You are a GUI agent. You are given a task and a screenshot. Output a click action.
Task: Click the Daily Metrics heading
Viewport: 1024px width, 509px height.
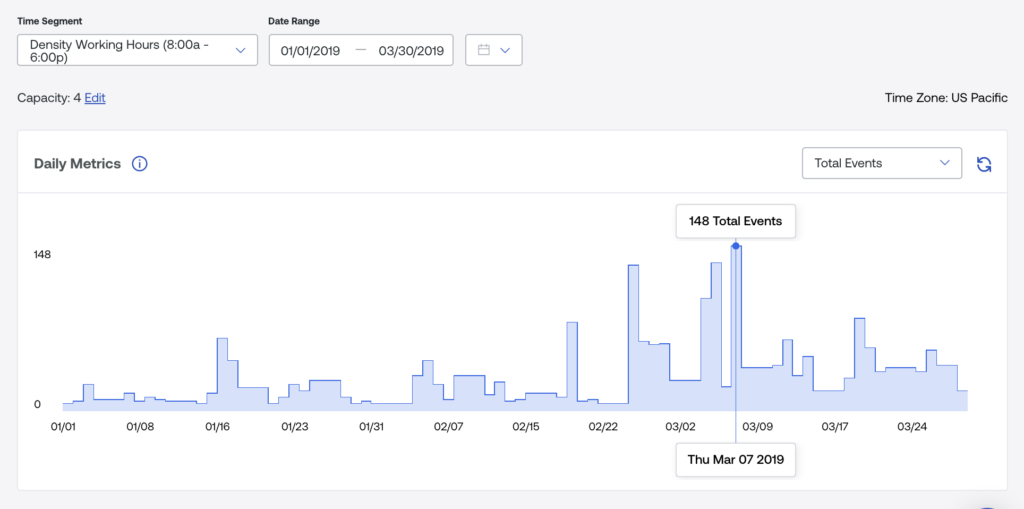pos(77,164)
